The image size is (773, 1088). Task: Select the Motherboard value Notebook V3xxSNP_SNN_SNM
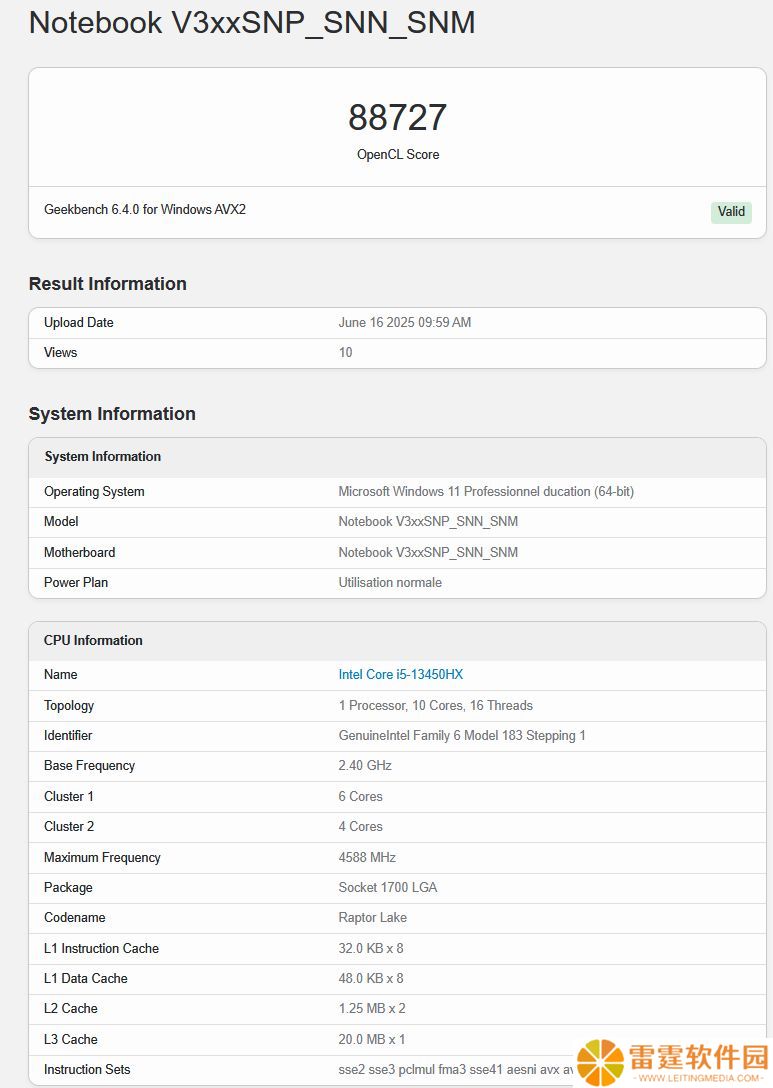(x=428, y=553)
